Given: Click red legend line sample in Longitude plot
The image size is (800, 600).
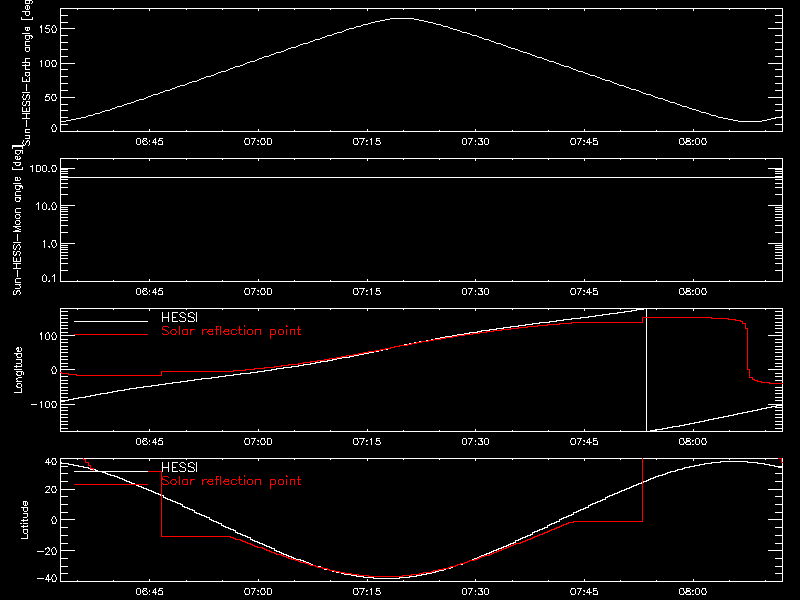Looking at the screenshot, I should point(111,335).
